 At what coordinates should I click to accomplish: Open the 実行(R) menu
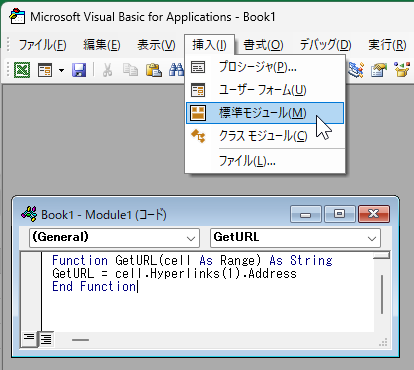(387, 45)
